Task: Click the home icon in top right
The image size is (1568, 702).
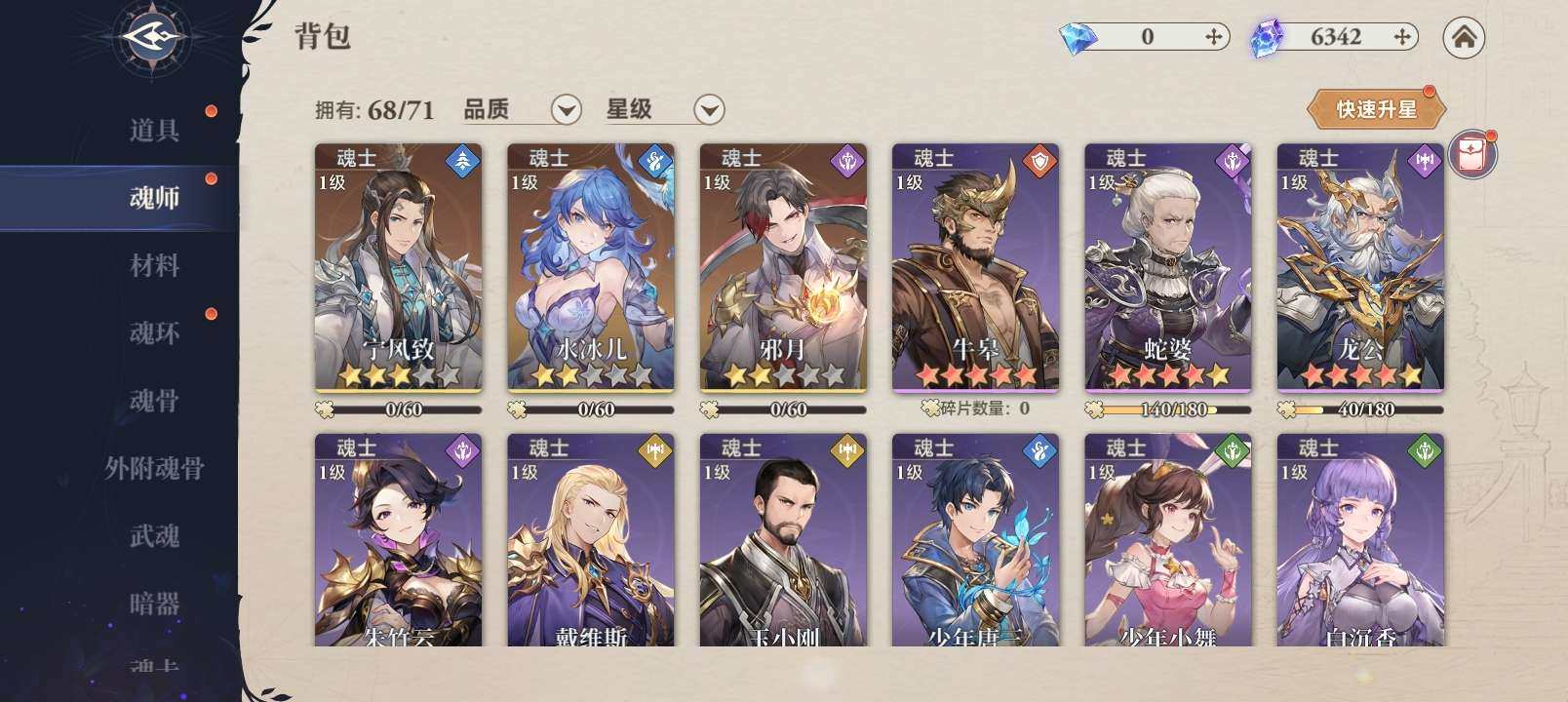Action: pyautogui.click(x=1464, y=37)
